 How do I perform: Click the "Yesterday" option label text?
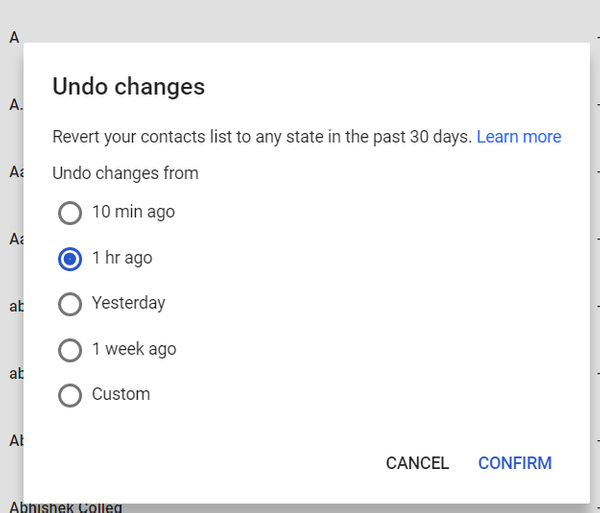pyautogui.click(x=128, y=303)
